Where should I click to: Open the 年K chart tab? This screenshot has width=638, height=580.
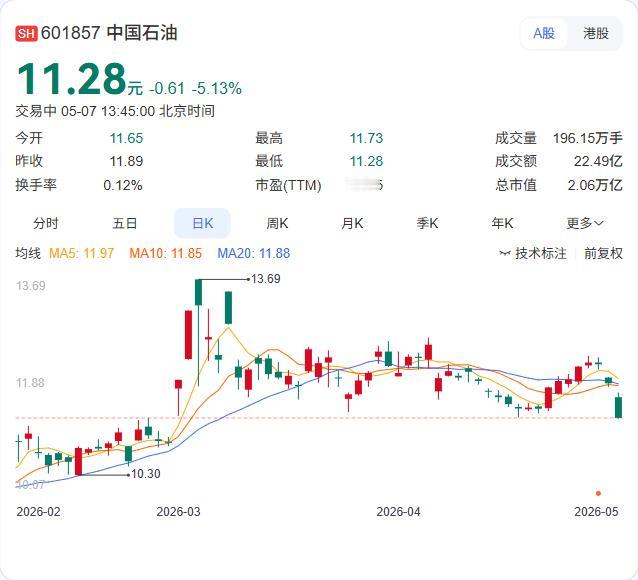click(x=502, y=223)
